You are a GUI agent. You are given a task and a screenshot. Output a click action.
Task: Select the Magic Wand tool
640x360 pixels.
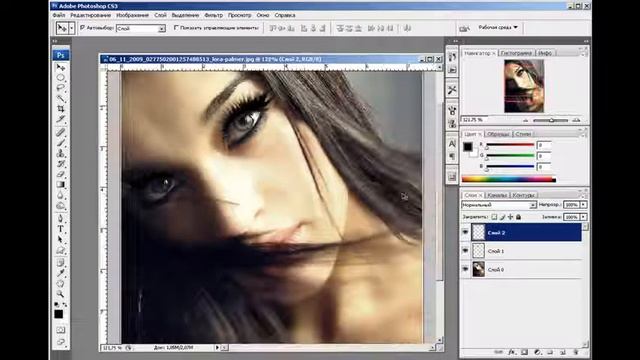60,98
